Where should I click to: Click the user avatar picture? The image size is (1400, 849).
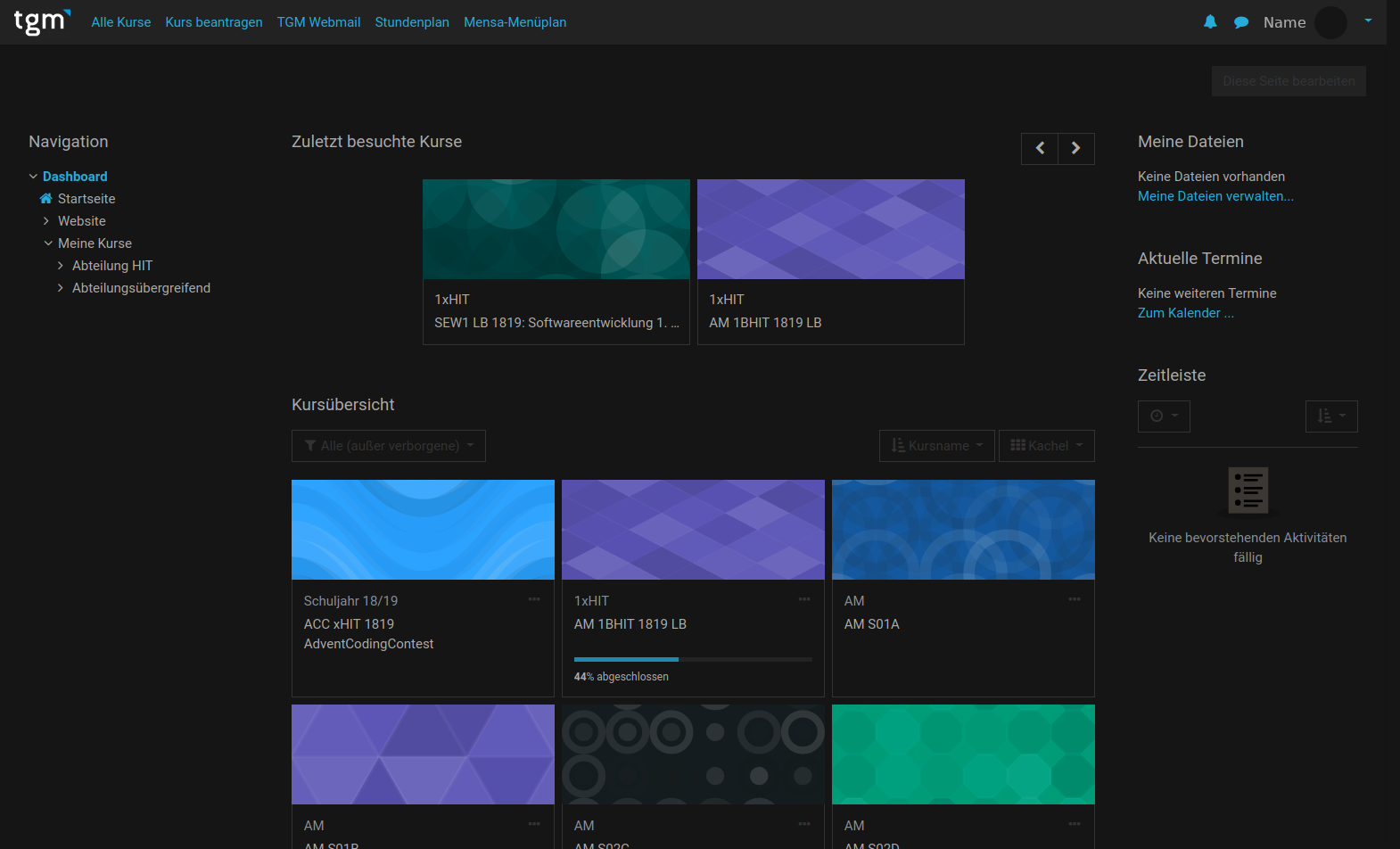[1330, 22]
